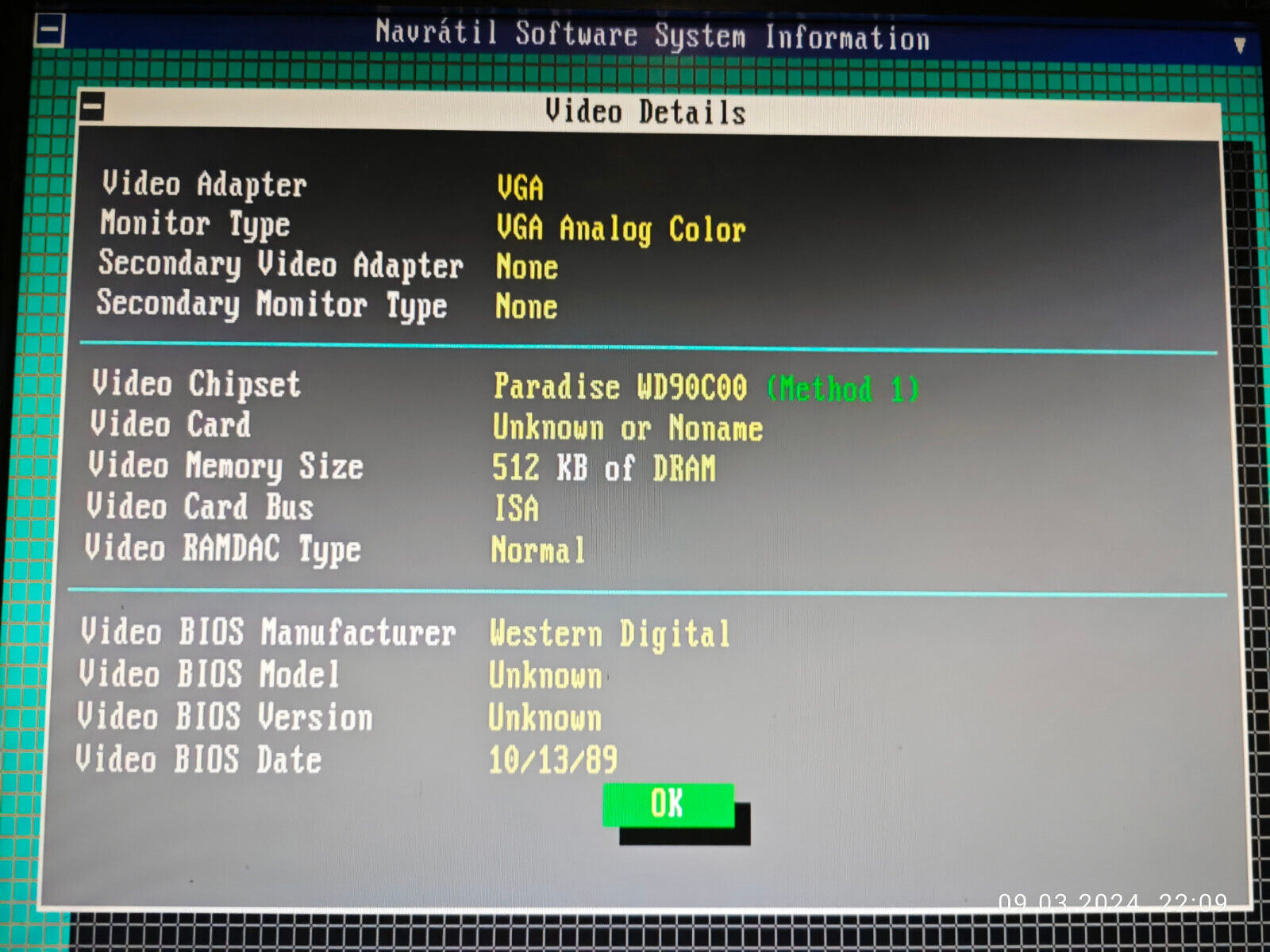Screen dimensions: 1270x952
Task: Select the green '(Method 1)' text
Action: pos(843,389)
